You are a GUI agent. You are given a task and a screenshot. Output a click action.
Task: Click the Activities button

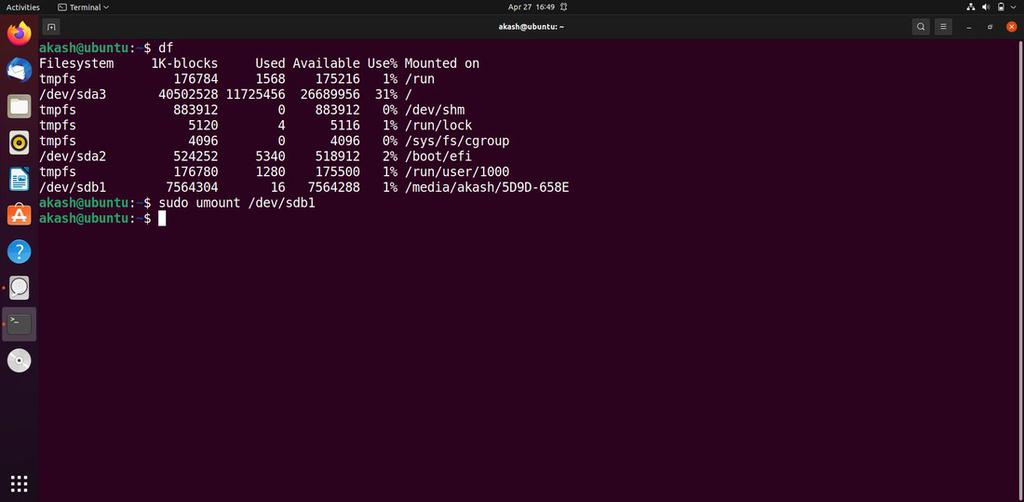pos(23,7)
